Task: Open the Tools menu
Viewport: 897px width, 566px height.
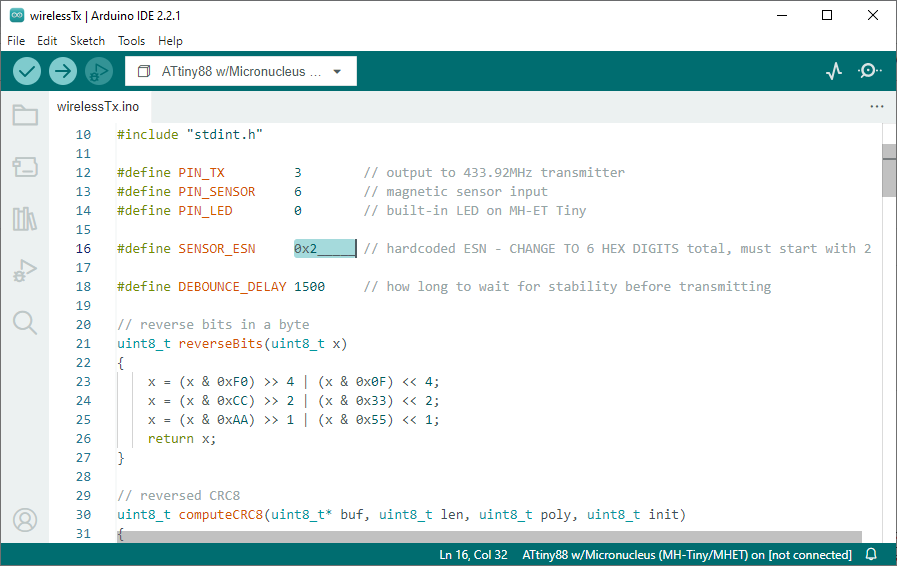Action: pos(132,41)
